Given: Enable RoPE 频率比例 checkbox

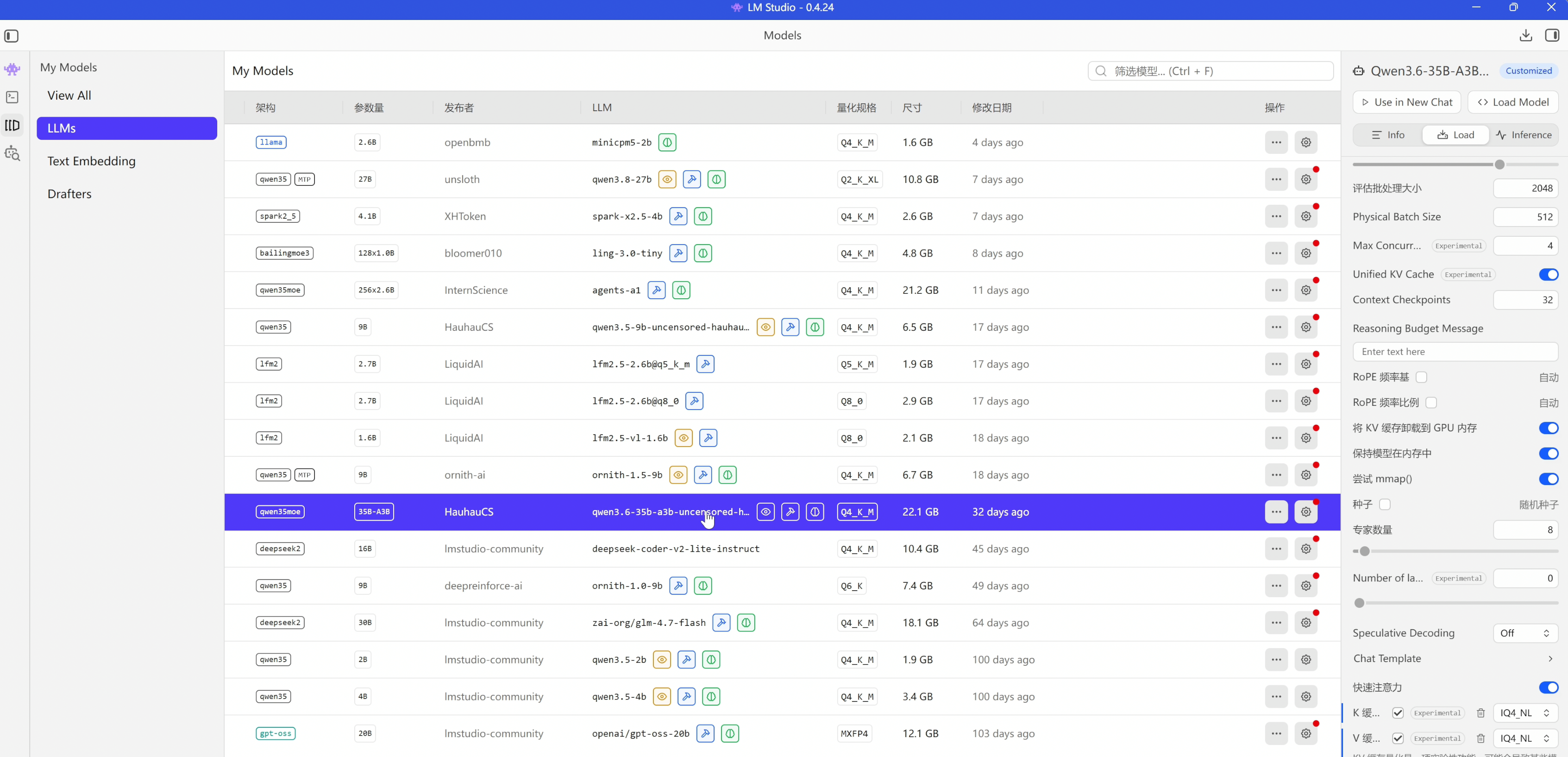Looking at the screenshot, I should [x=1431, y=403].
